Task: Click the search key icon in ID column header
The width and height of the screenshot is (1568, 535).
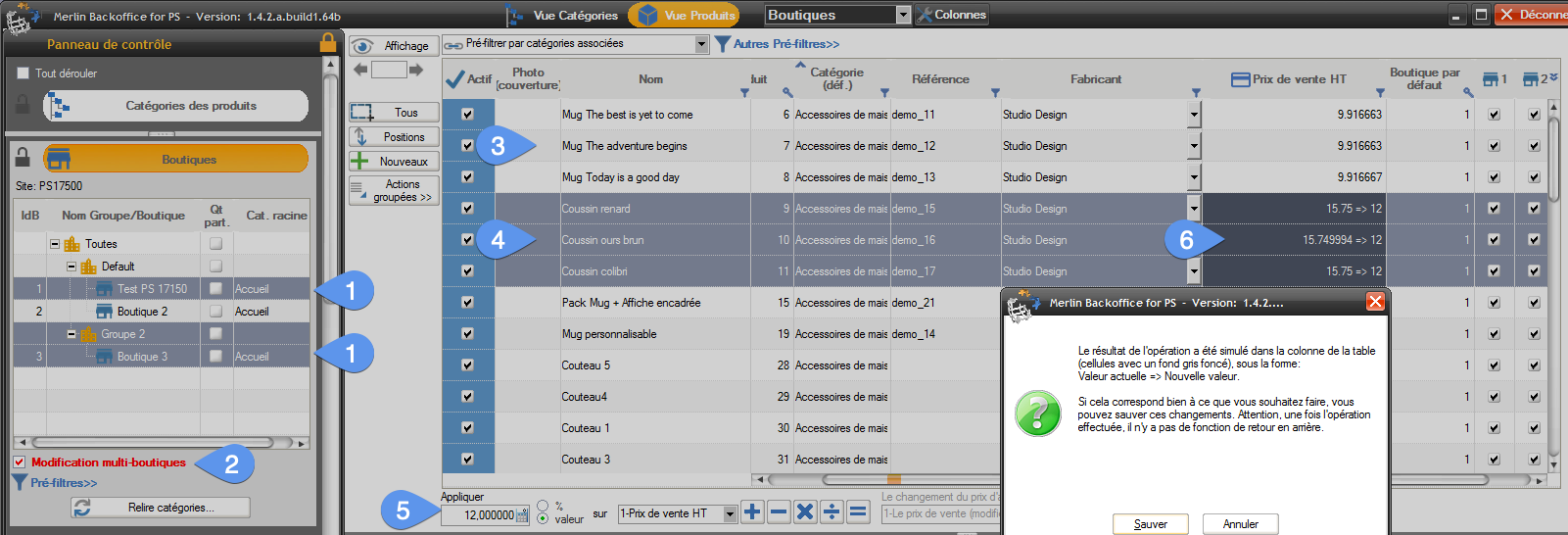Action: [x=787, y=92]
